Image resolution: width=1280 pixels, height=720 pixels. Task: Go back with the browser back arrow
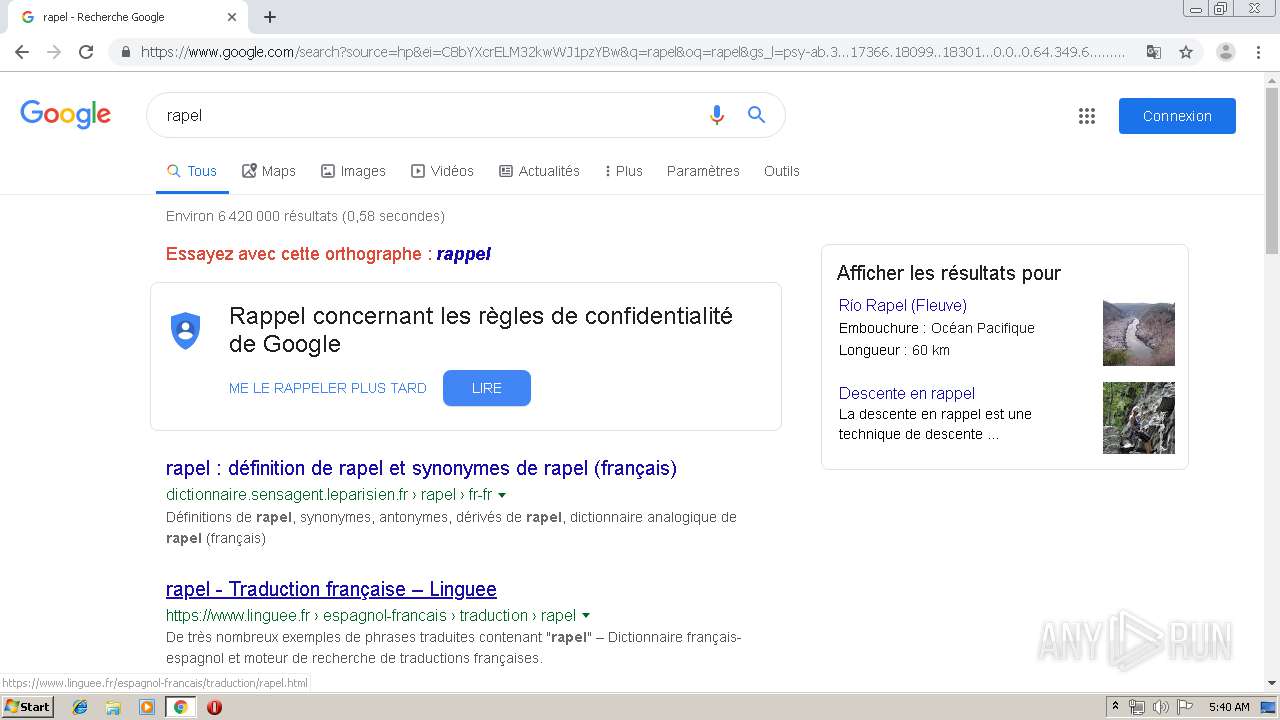click(22, 52)
